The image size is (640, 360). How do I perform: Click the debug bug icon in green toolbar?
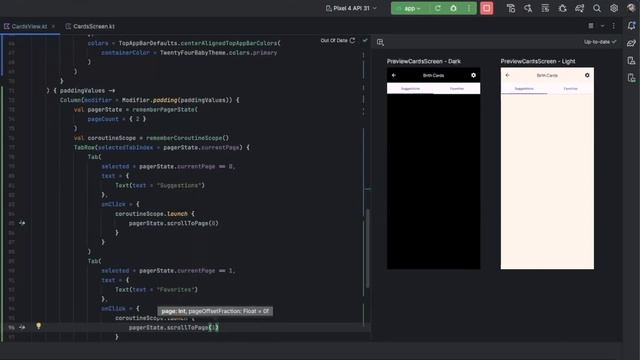click(x=453, y=8)
